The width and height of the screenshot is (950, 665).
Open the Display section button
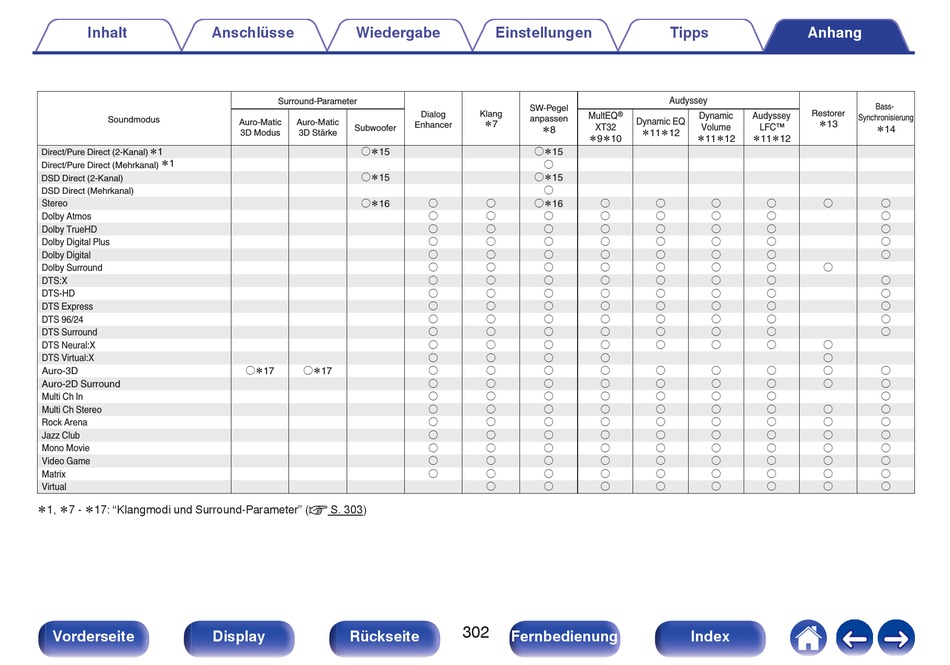[x=239, y=637]
